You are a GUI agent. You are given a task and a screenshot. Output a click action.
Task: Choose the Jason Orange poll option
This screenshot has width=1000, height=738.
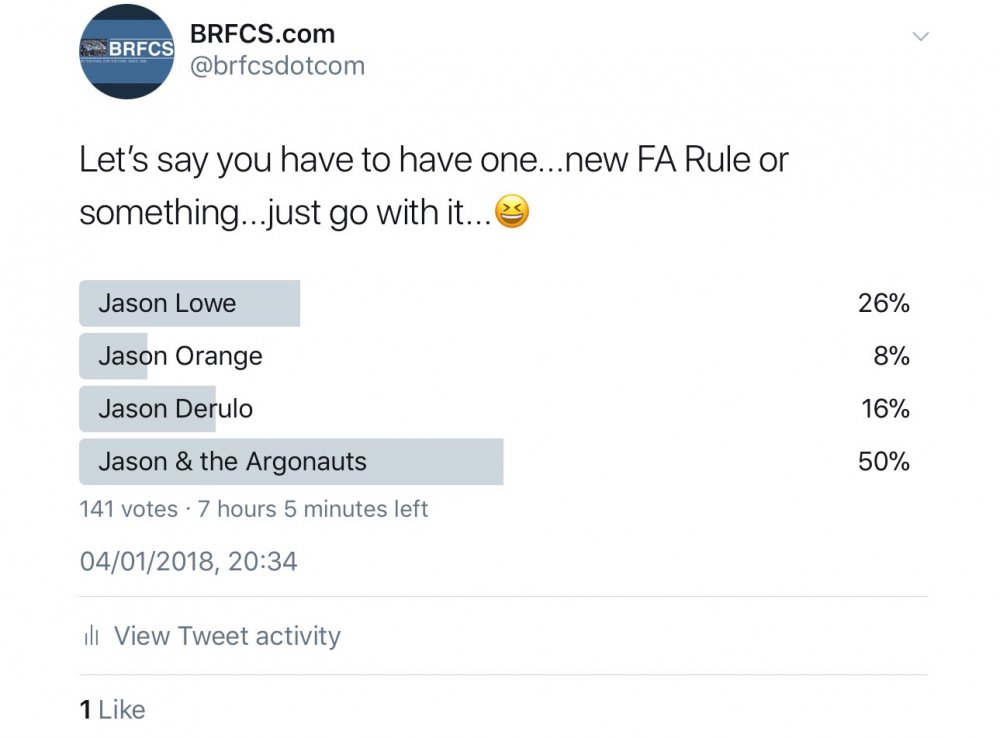point(180,356)
